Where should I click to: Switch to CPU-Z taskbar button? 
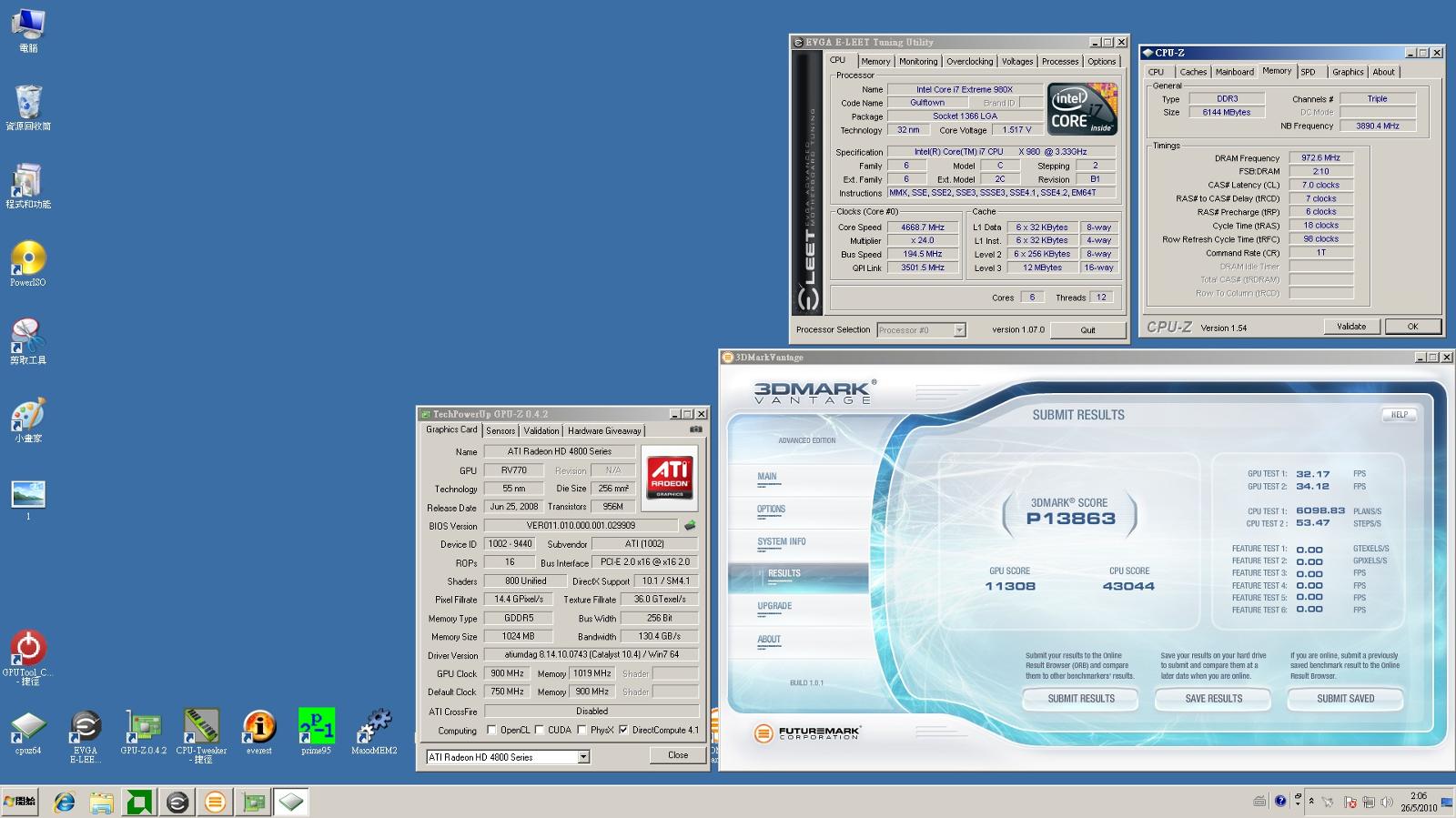click(x=291, y=802)
